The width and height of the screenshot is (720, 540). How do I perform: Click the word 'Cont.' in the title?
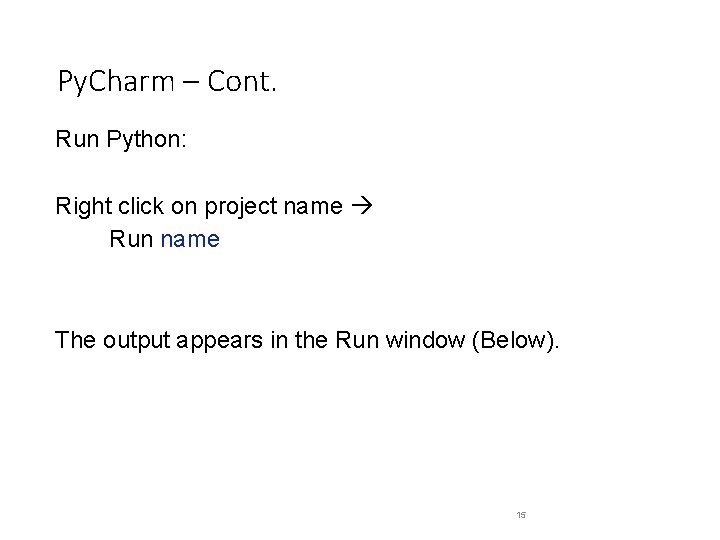241,81
